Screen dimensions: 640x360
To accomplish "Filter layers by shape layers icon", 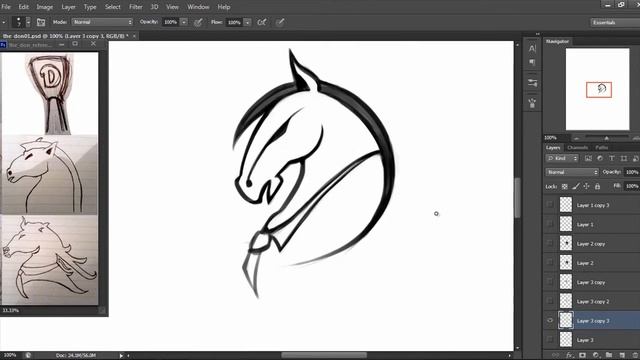I will [624, 158].
